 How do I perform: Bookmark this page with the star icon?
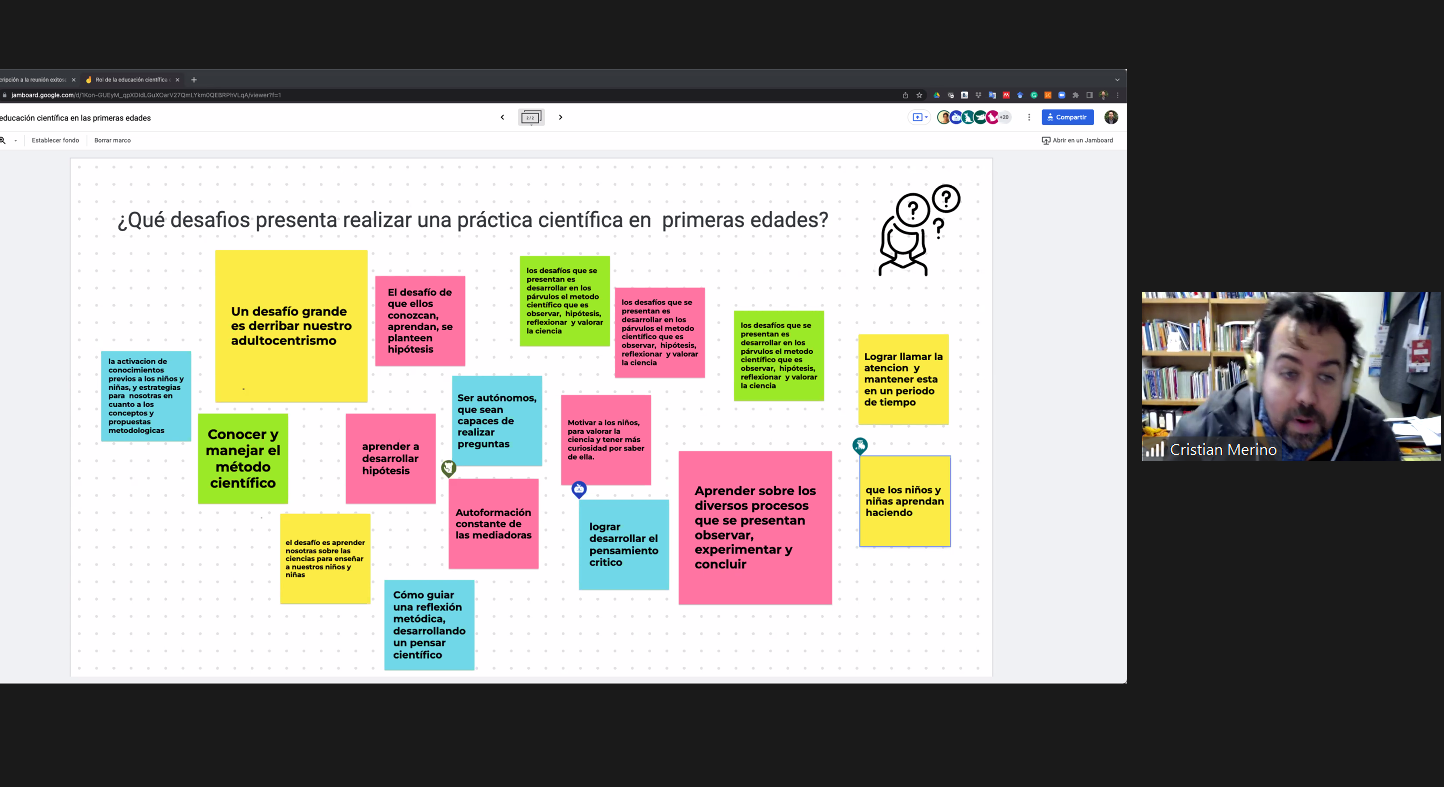[x=919, y=95]
